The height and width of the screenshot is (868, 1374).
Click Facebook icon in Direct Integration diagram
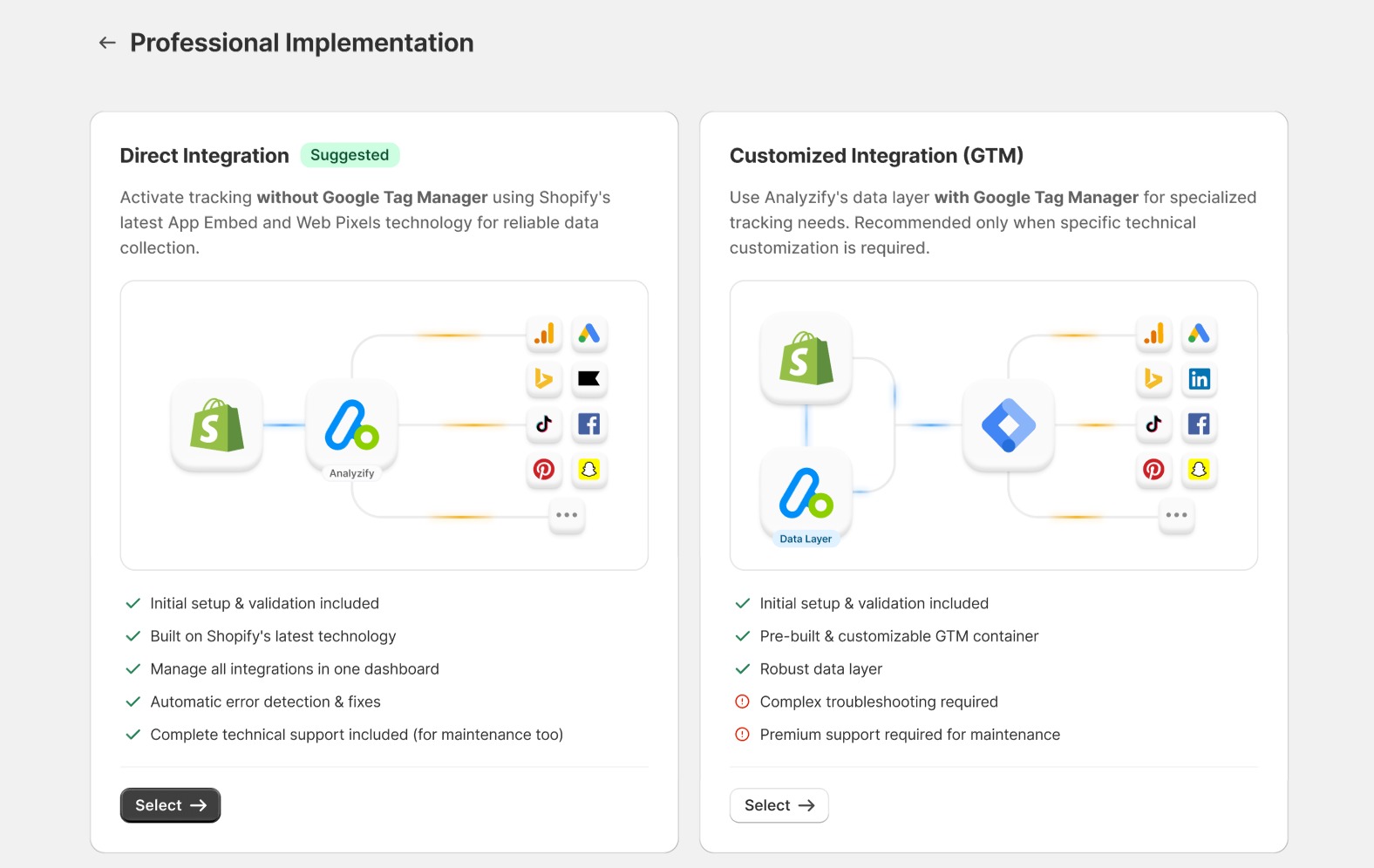589,424
